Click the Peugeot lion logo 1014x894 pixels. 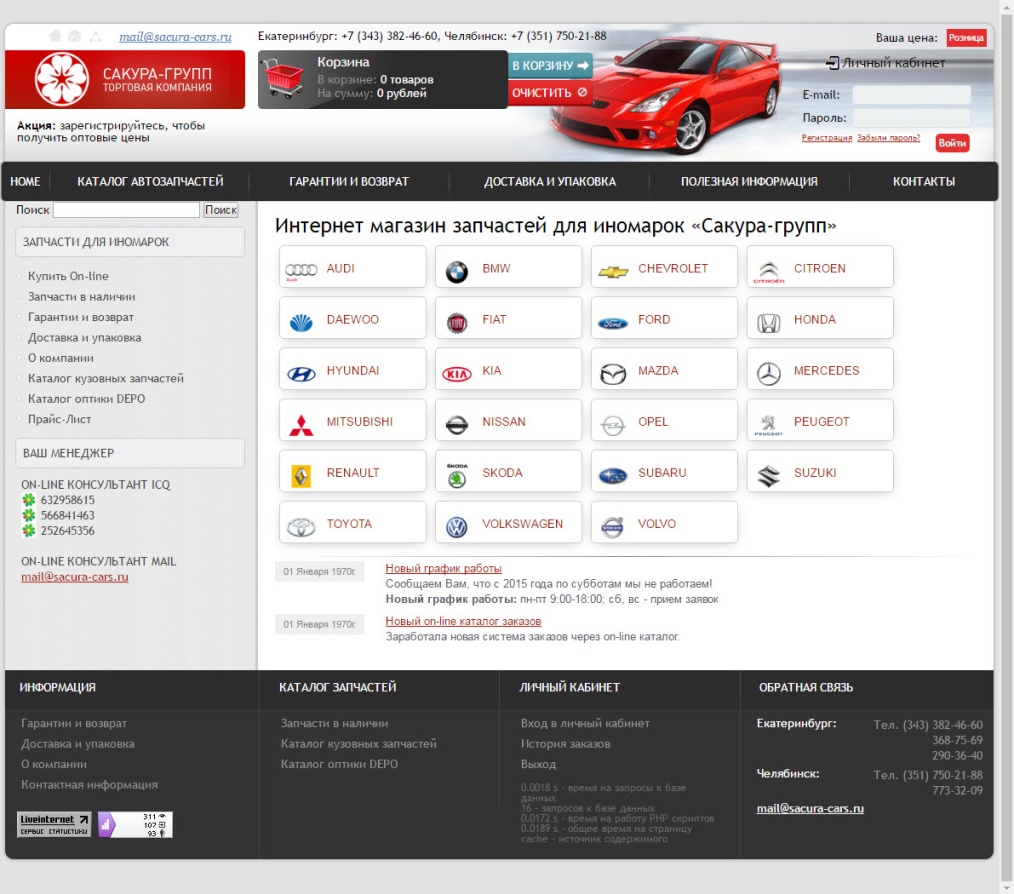(768, 424)
